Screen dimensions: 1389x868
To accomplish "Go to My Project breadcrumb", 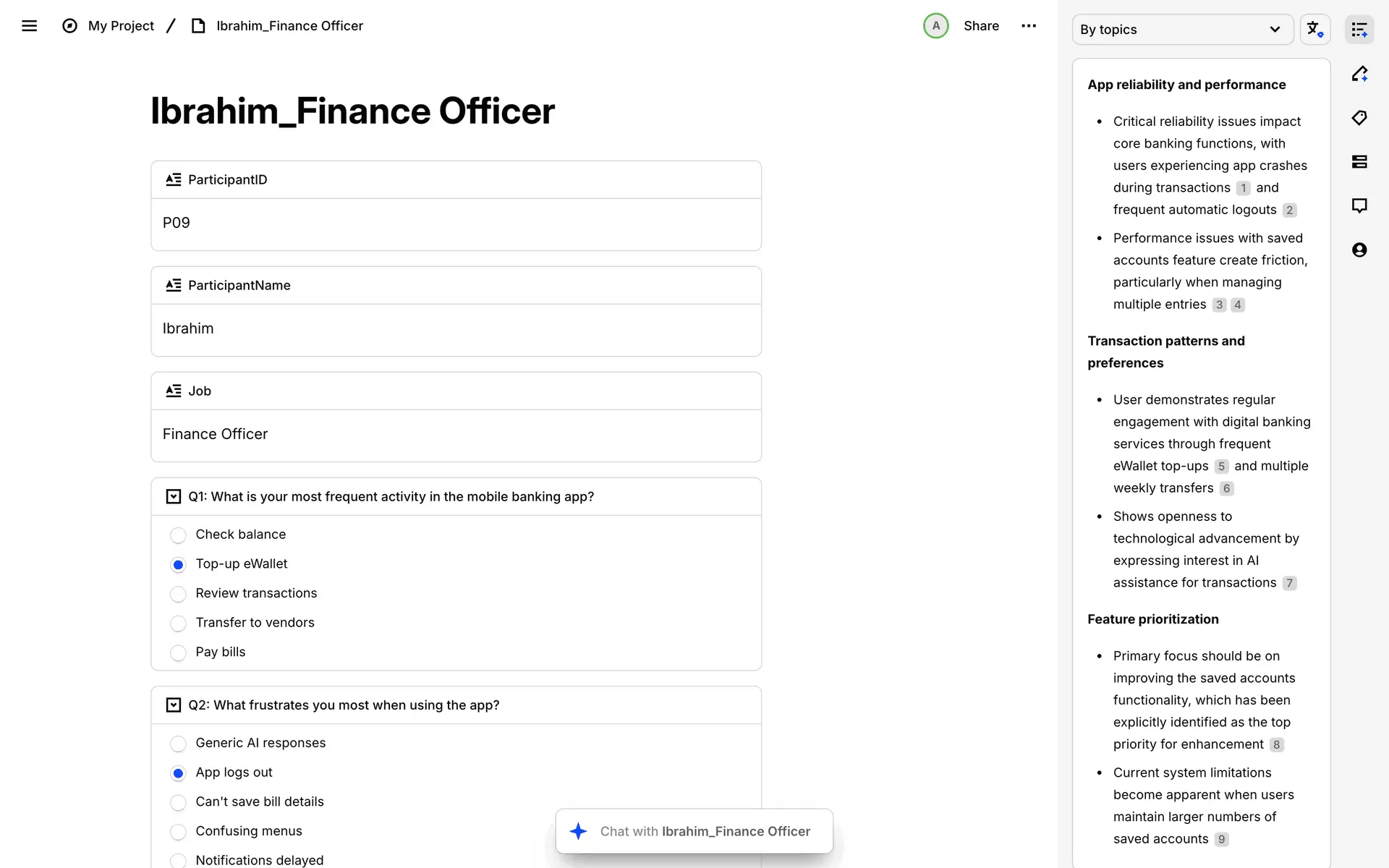I will pos(121,26).
